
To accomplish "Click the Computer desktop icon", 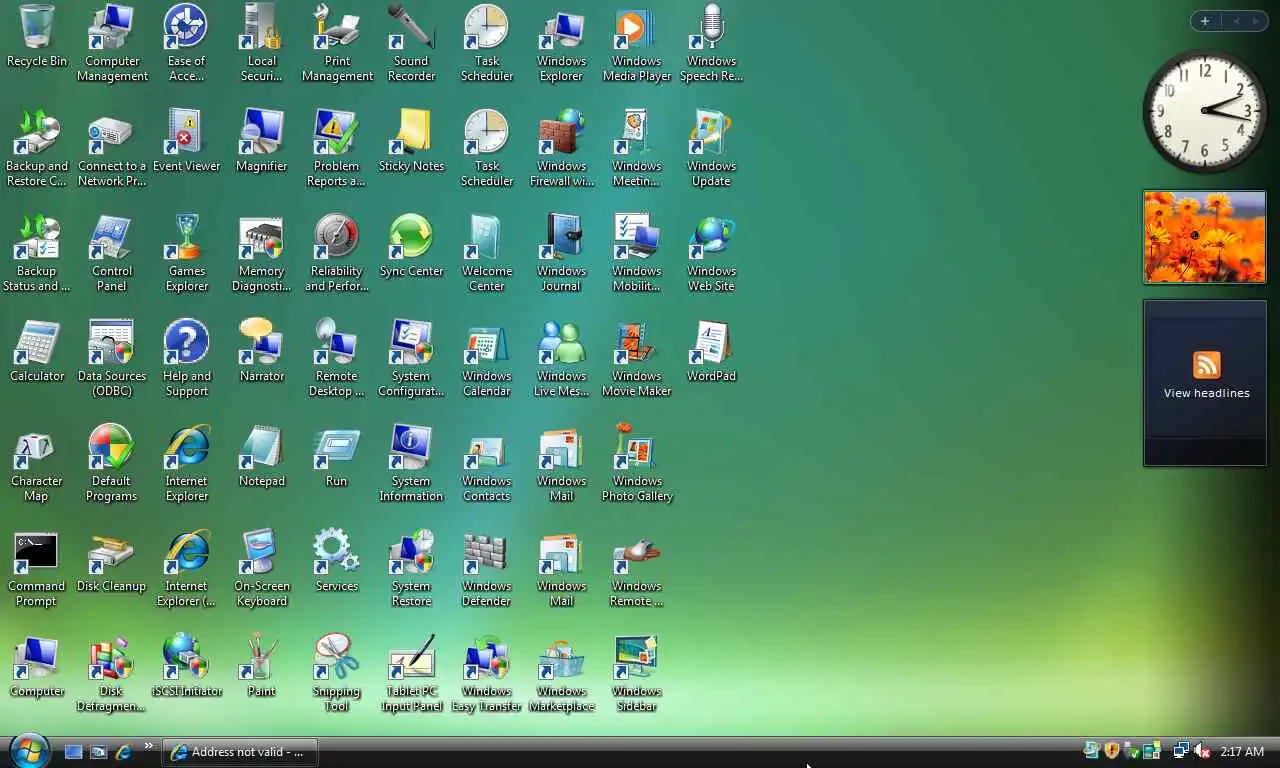I will (37, 666).
